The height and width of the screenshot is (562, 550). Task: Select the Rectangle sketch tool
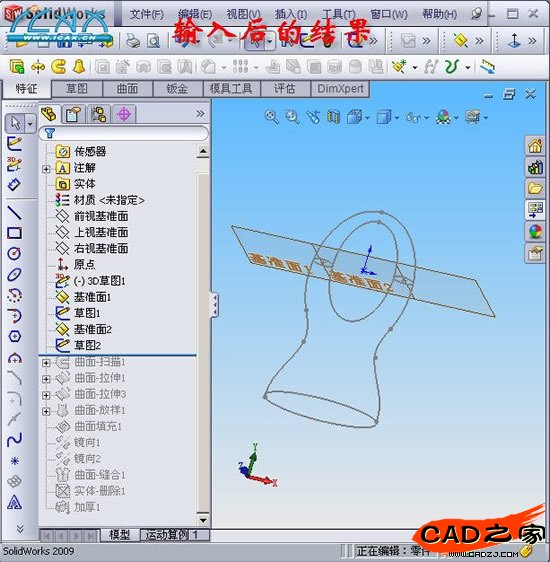point(14,233)
